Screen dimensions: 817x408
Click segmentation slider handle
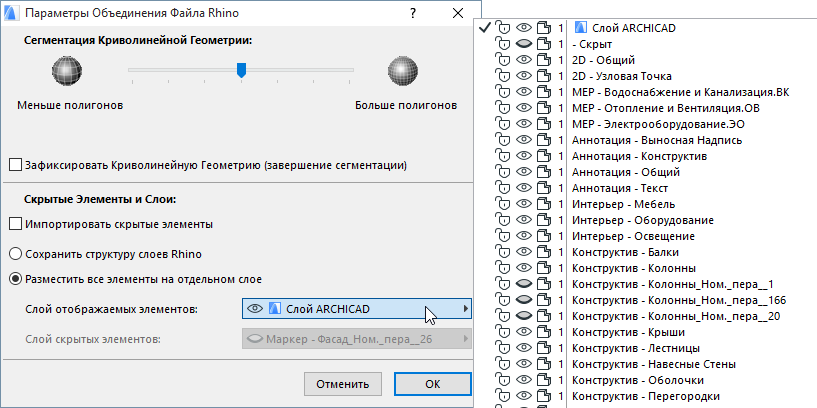(x=241, y=69)
